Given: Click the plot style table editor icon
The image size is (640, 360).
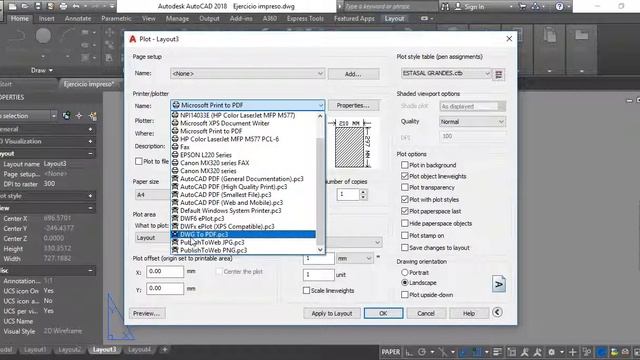Looking at the screenshot, I should click(499, 74).
